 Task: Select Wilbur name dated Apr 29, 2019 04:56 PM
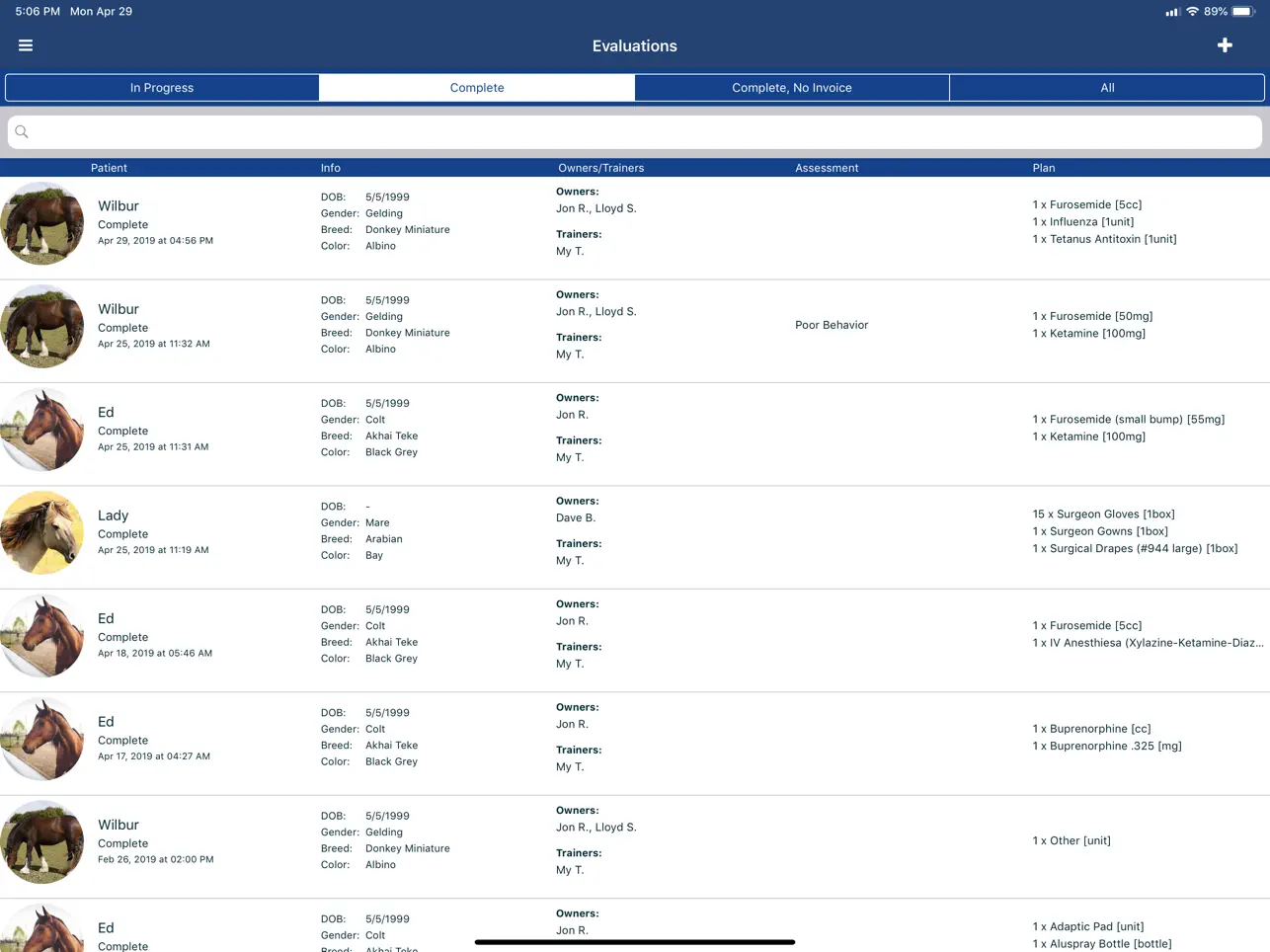click(119, 206)
